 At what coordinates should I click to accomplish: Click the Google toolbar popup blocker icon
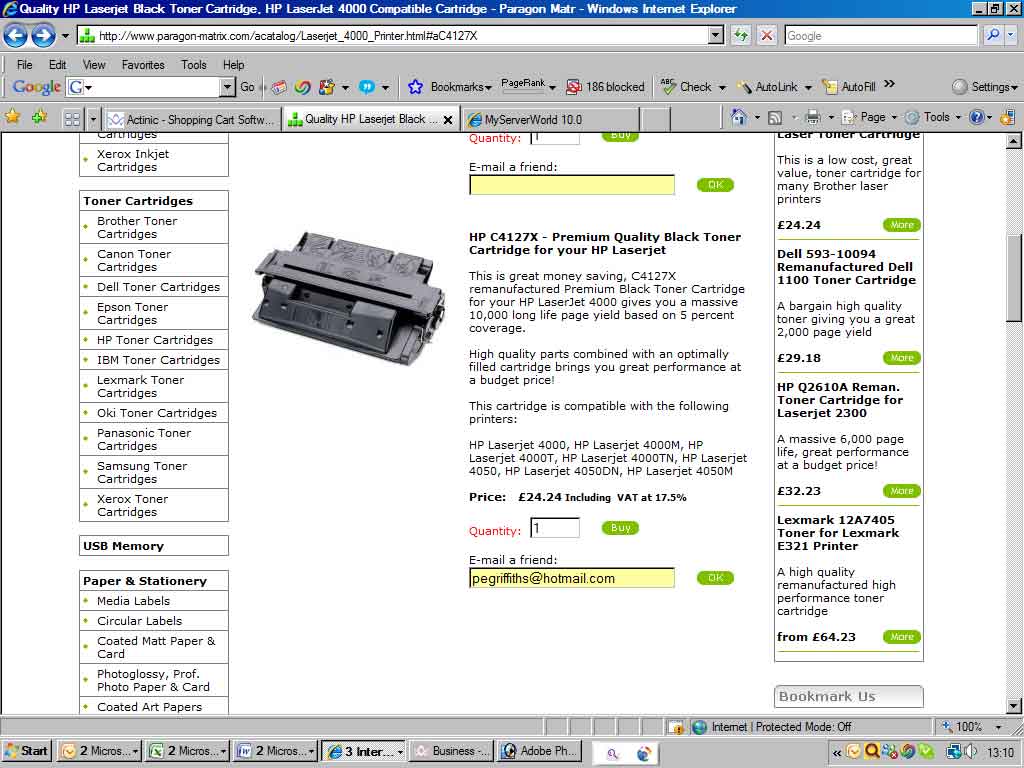coord(574,87)
